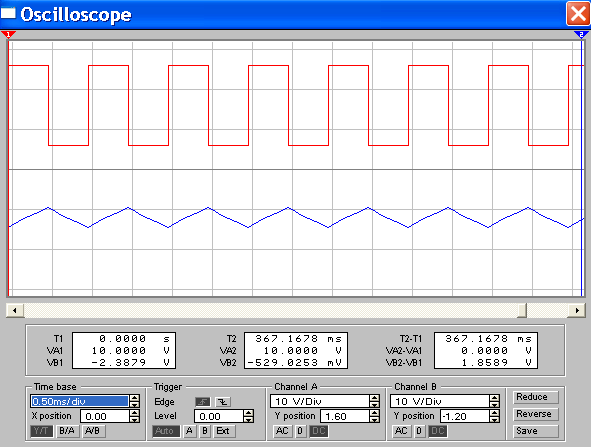This screenshot has width=591, height=447.
Task: Increase Channel A volts per division
Action: pos(374,398)
